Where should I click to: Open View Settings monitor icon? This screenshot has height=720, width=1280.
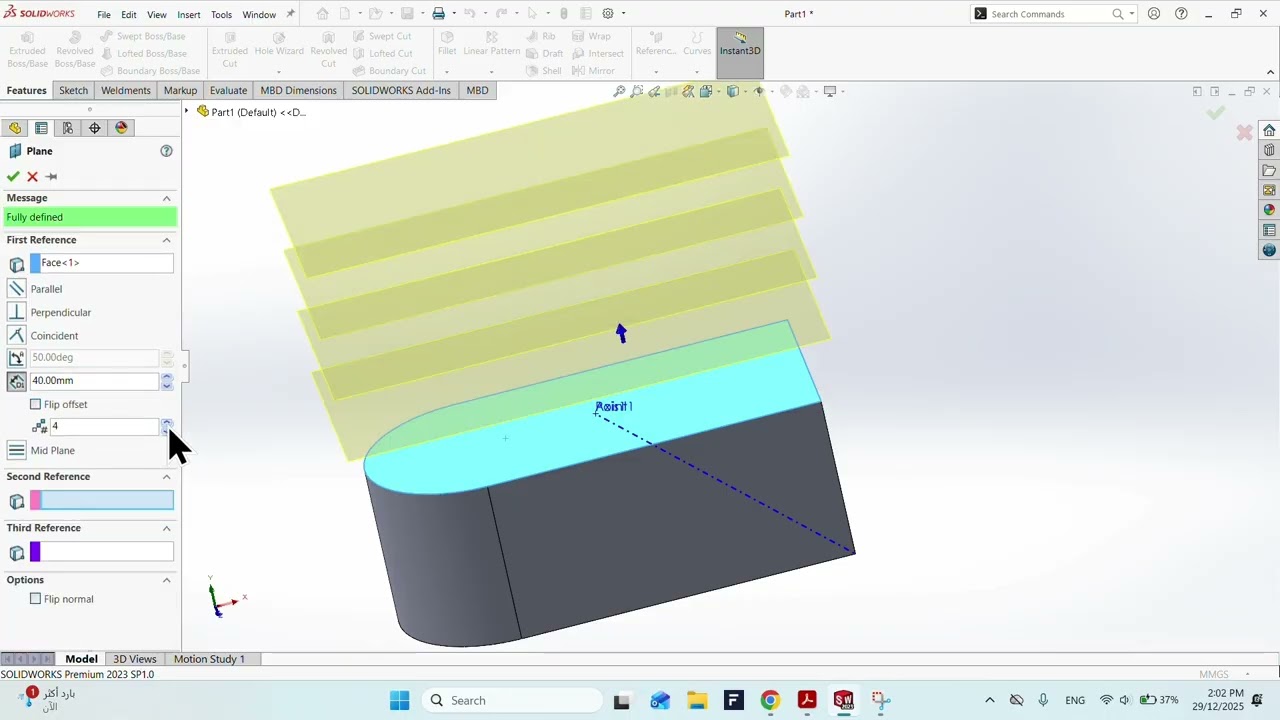click(x=830, y=92)
